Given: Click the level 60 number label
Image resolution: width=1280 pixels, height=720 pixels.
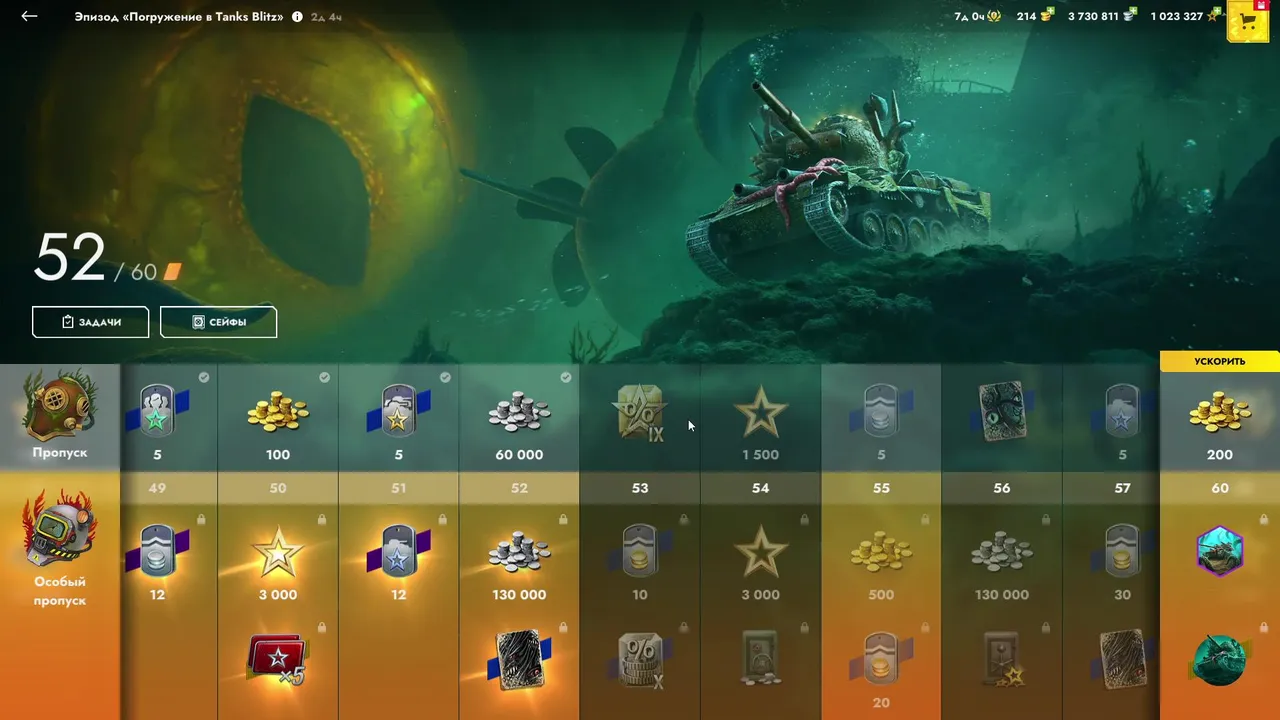Looking at the screenshot, I should pos(1220,488).
